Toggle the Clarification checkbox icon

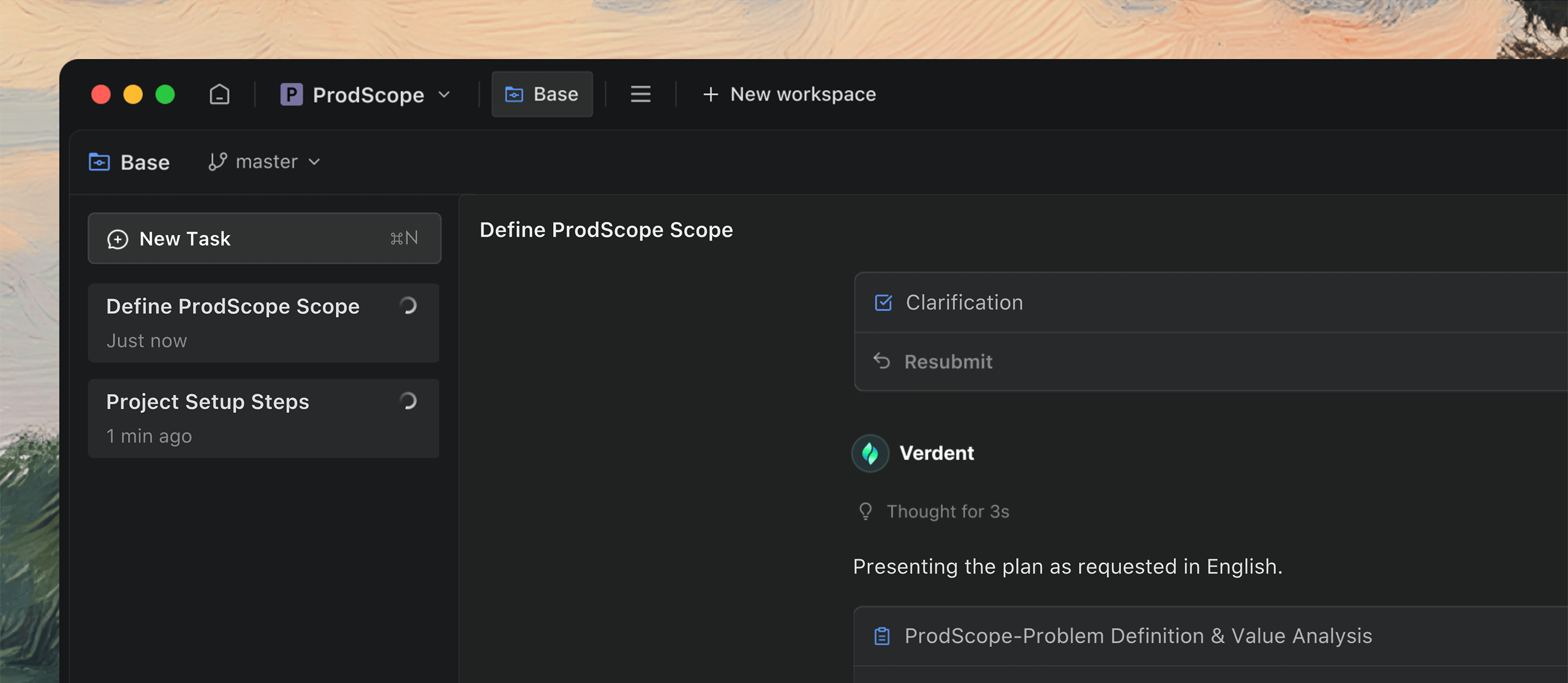[x=883, y=303]
